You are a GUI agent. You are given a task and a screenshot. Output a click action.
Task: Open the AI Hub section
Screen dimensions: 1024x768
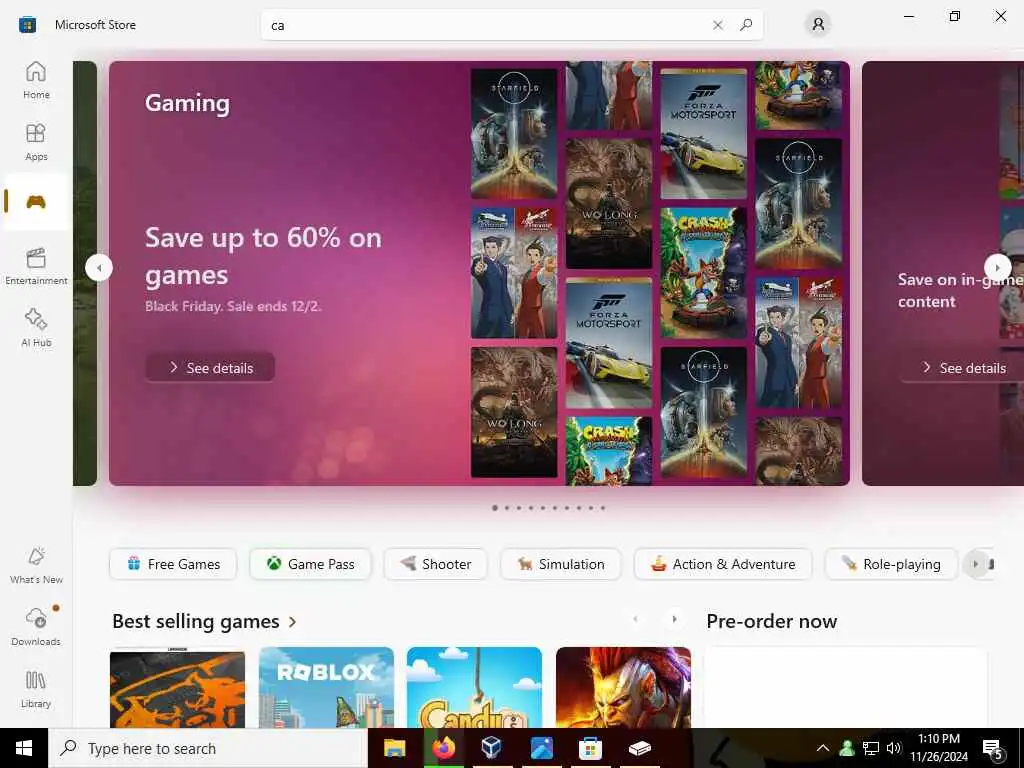(36, 328)
